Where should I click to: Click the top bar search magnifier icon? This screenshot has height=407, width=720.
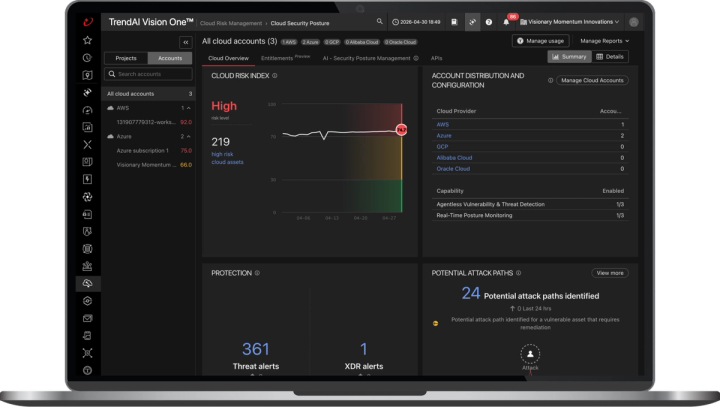380,21
